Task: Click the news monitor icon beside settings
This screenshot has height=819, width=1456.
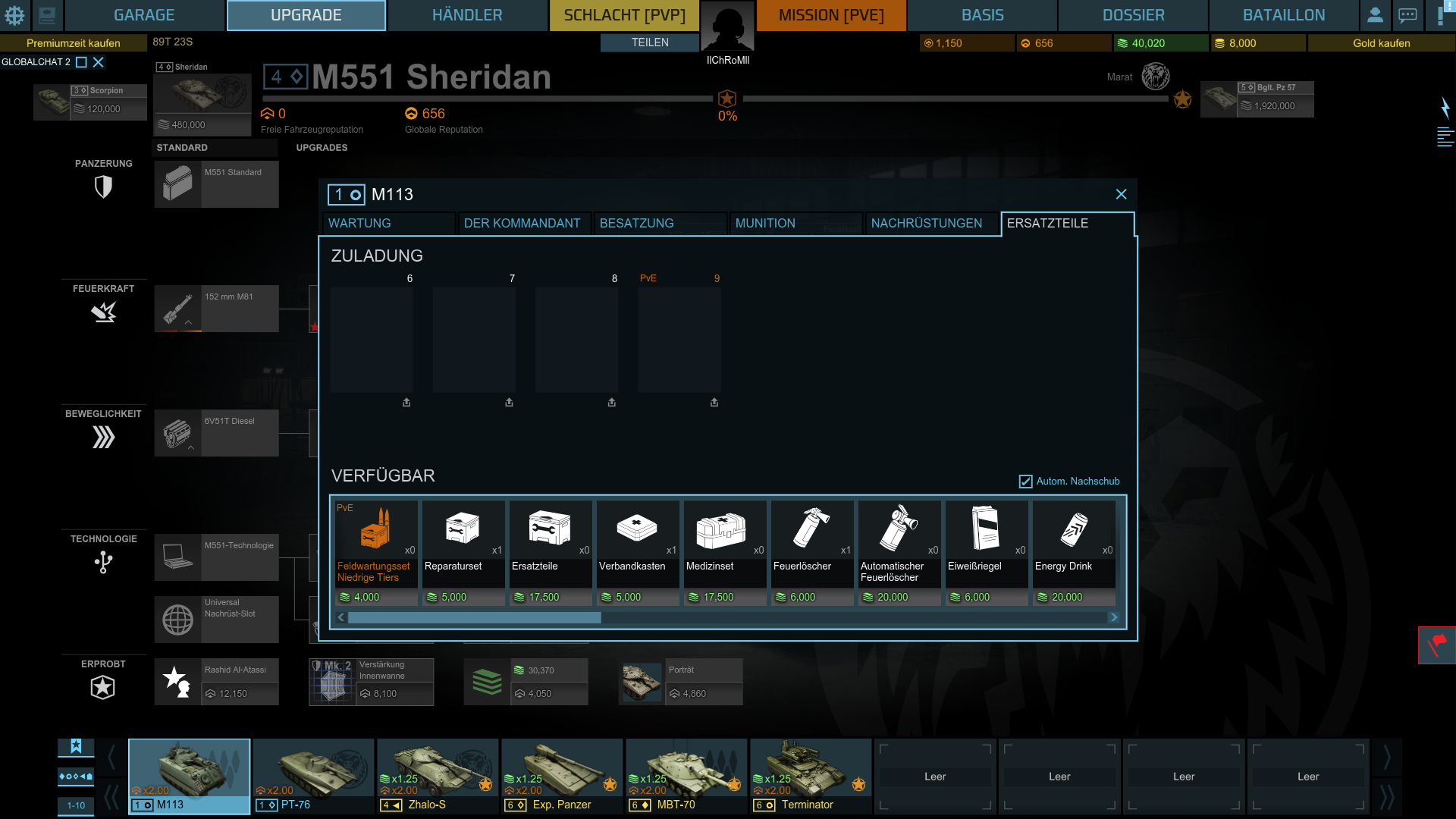Action: click(x=47, y=15)
